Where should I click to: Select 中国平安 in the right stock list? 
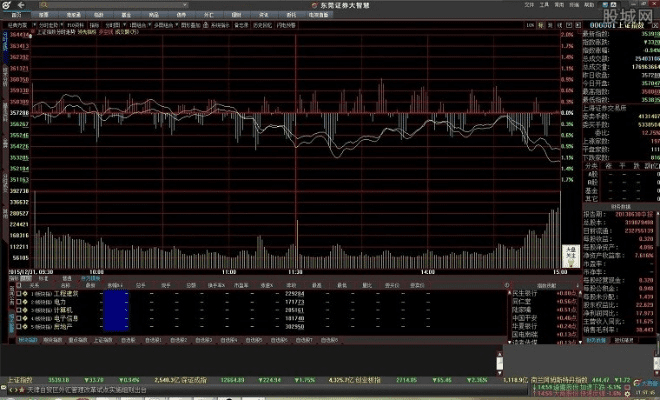[519, 318]
